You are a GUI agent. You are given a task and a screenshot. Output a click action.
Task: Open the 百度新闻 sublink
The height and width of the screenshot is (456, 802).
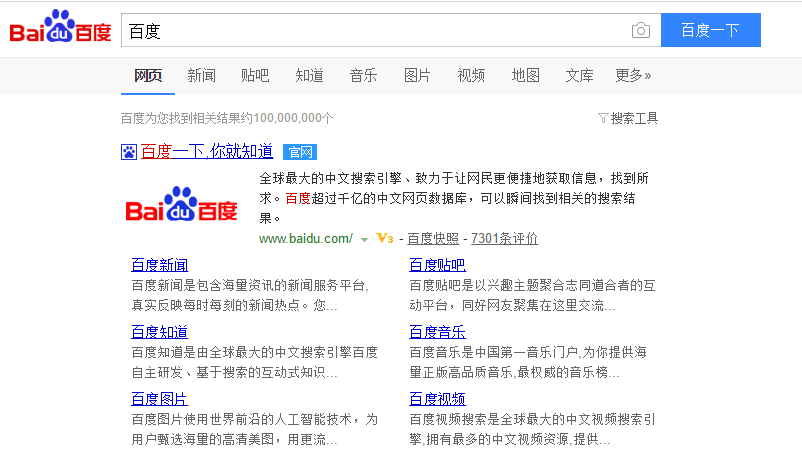[160, 265]
